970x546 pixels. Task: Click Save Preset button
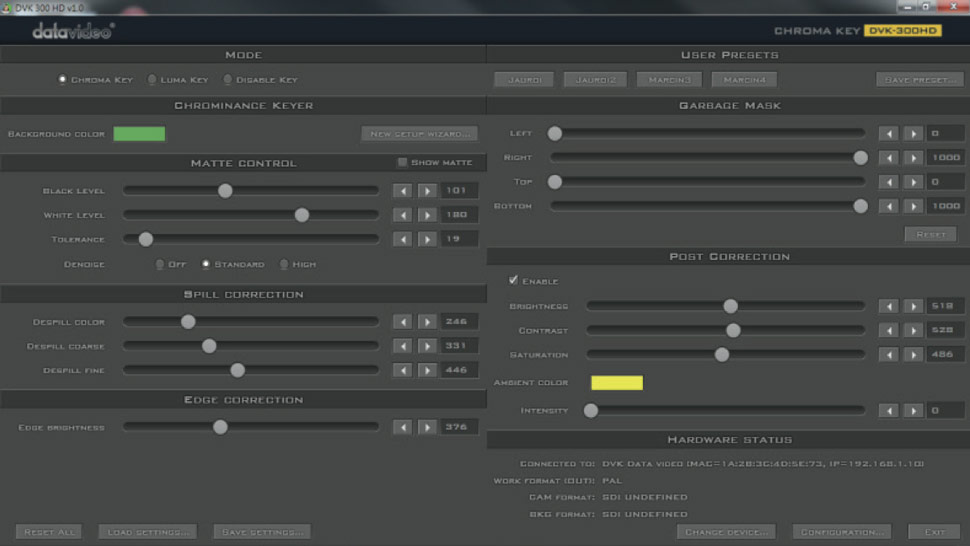tap(920, 80)
